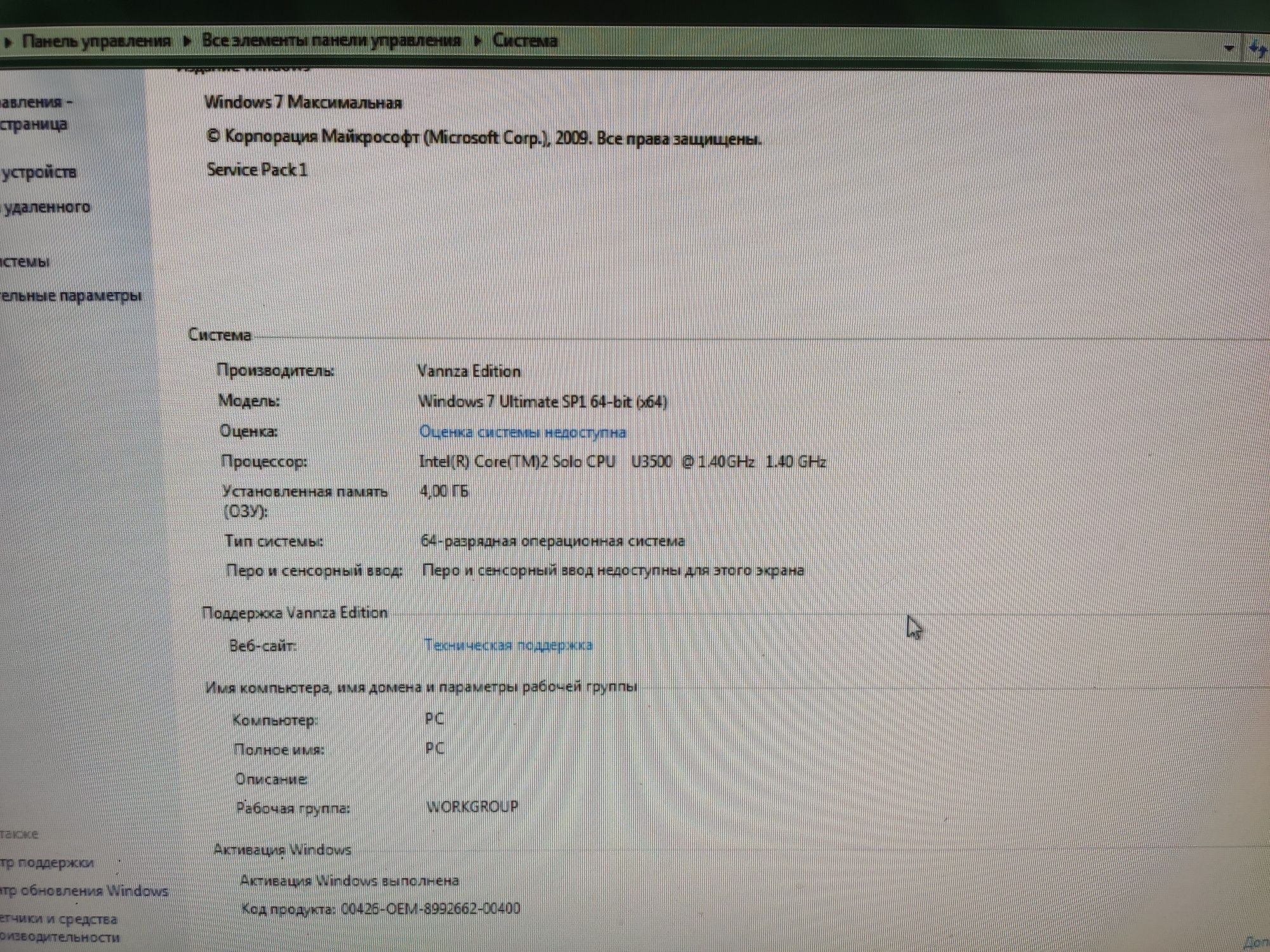1270x952 pixels.
Task: Open the address bar history dropdown arrow
Action: coord(1229,48)
